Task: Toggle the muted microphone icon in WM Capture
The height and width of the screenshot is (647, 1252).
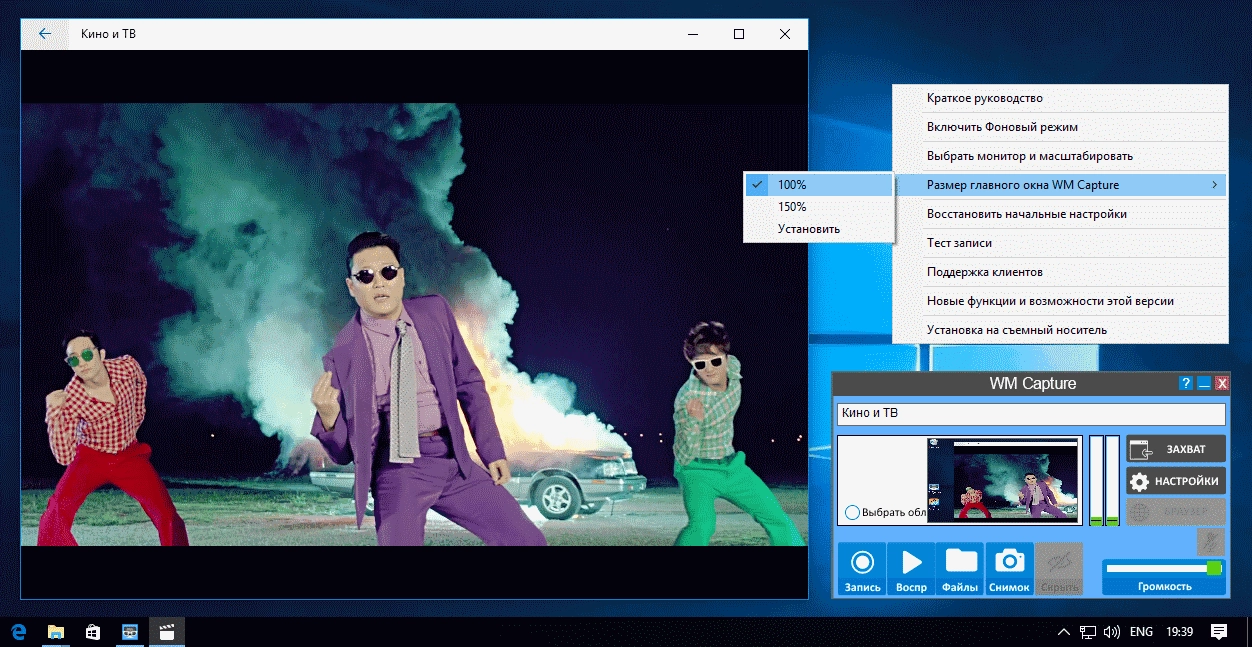Action: coord(1211,541)
